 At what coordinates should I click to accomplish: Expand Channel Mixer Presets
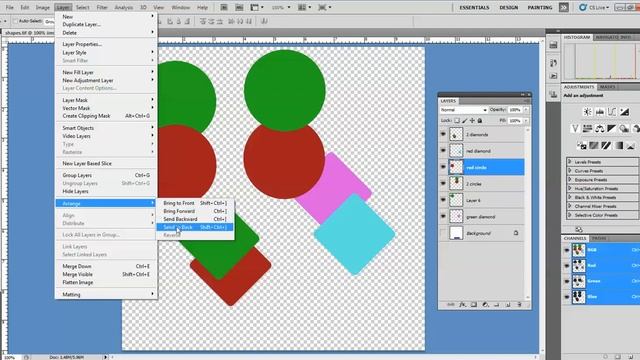pyautogui.click(x=570, y=206)
